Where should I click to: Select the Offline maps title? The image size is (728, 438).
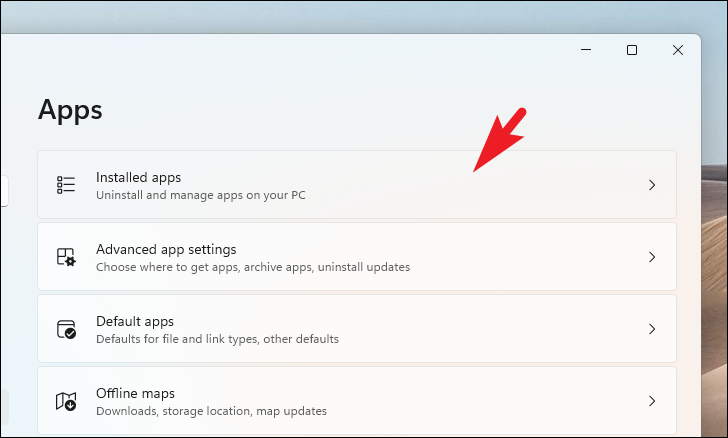(136, 393)
